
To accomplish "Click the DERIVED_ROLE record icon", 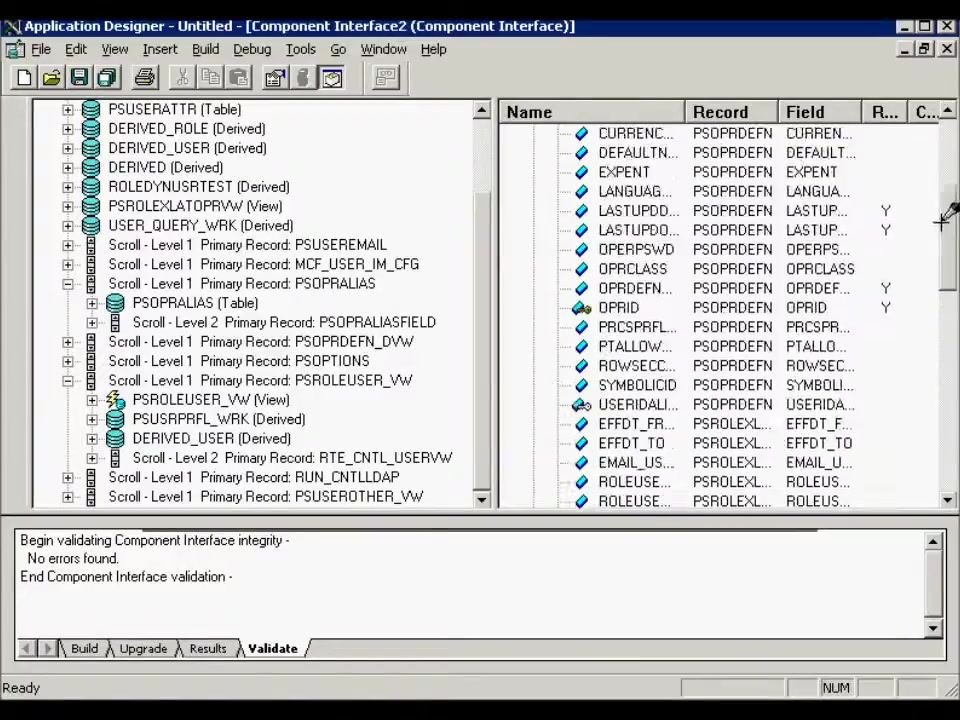I will (x=91, y=129).
